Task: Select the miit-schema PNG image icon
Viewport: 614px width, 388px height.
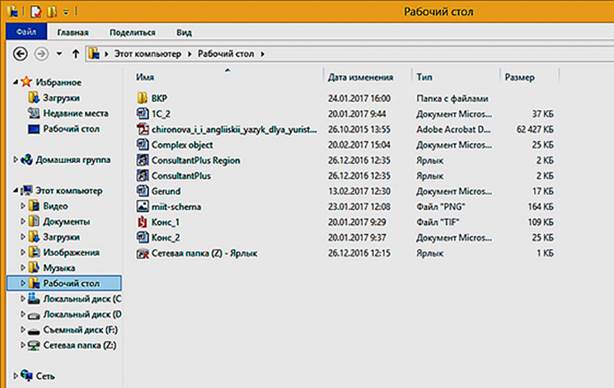Action: tap(142, 206)
